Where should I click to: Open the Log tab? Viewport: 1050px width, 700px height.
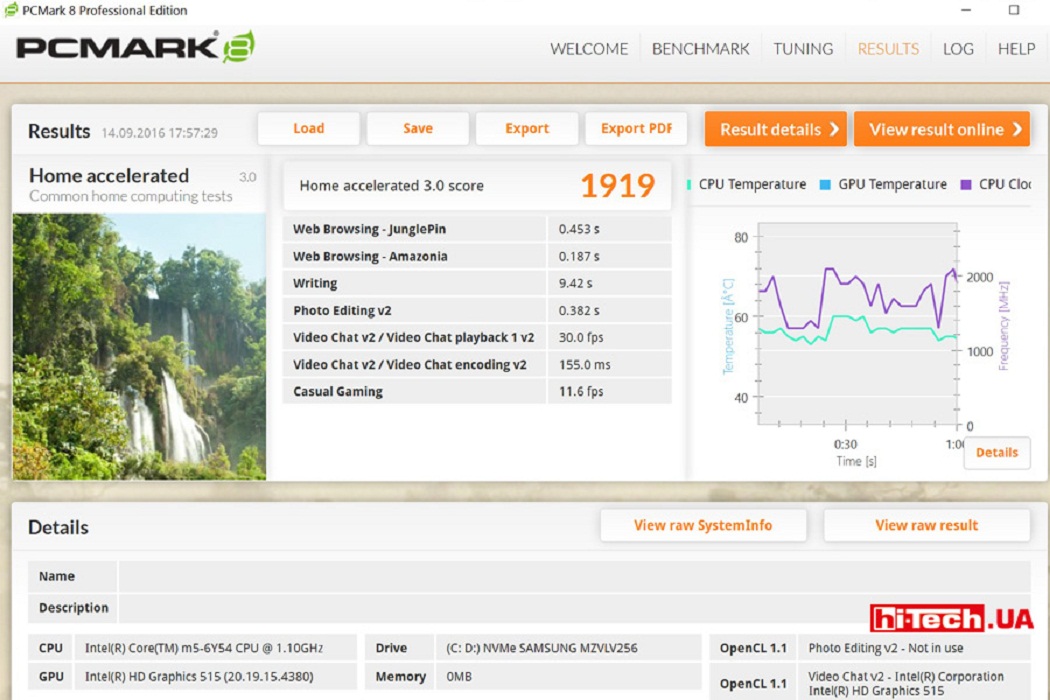point(958,49)
